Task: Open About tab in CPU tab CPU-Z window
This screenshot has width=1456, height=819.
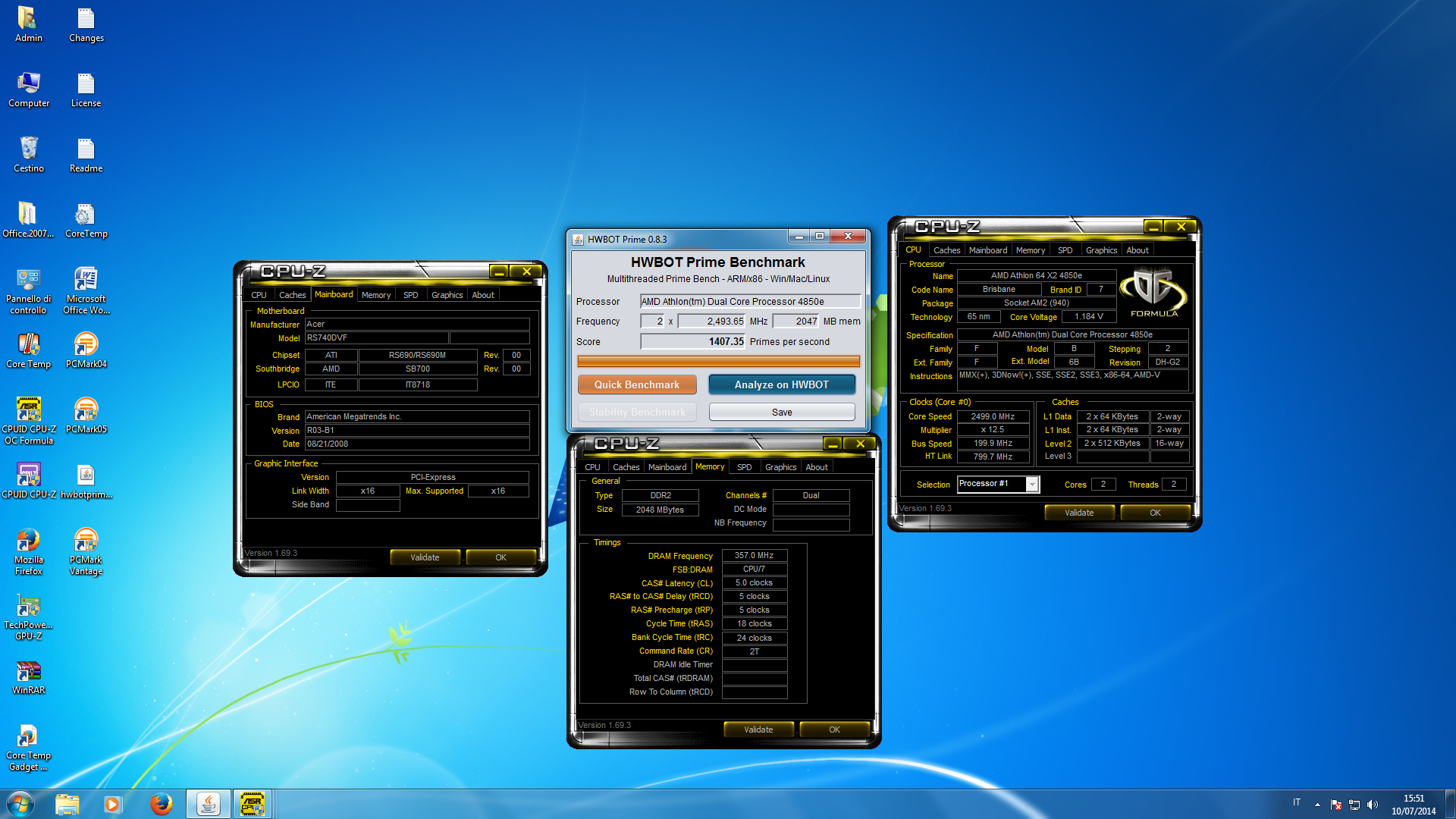Action: pyautogui.click(x=1137, y=250)
